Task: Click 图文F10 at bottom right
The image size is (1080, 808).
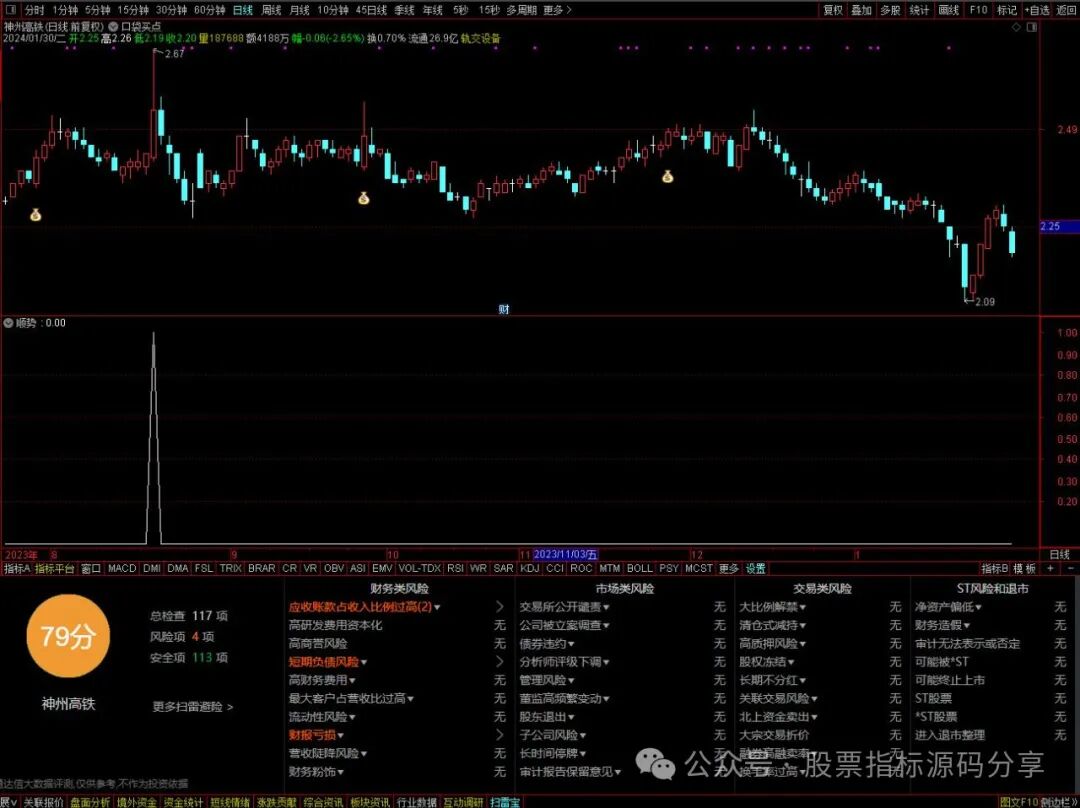Action: (1019, 802)
